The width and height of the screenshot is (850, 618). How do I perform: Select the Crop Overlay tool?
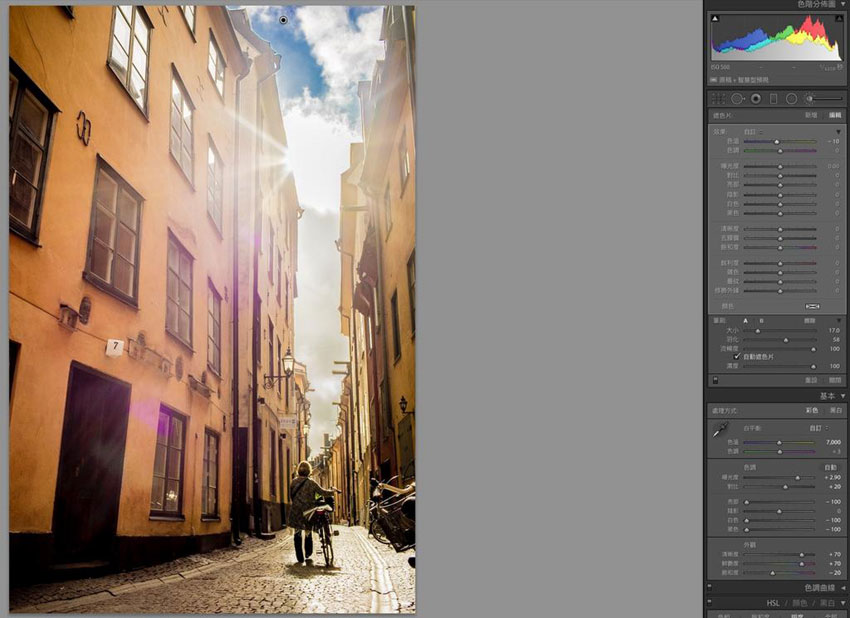(717, 99)
